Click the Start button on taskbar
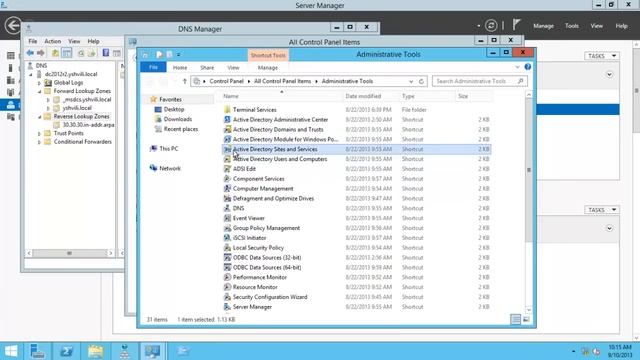 coord(11,351)
